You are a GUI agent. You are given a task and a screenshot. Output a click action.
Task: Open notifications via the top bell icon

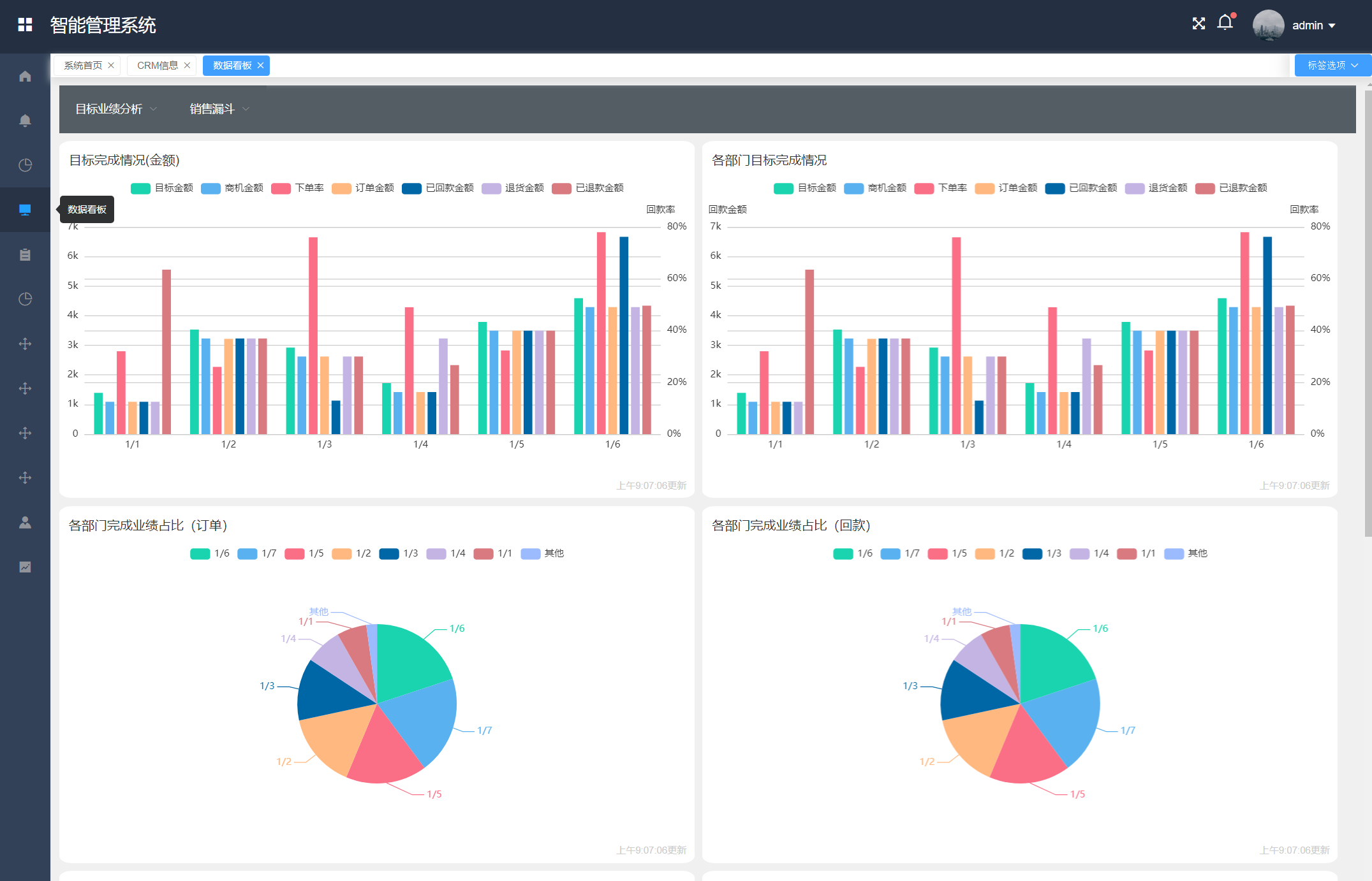tap(1225, 23)
